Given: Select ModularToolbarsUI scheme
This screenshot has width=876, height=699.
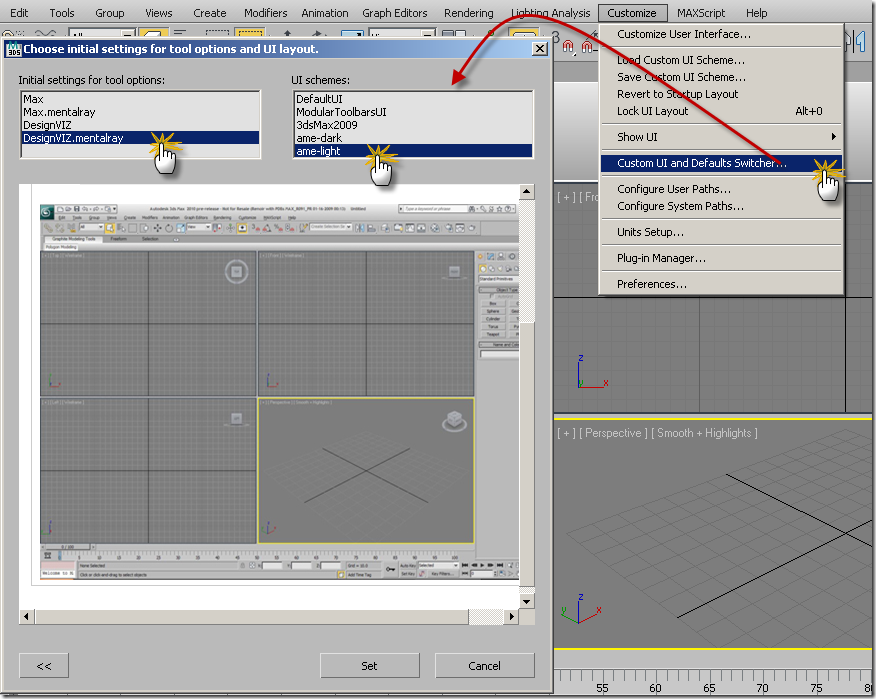Looking at the screenshot, I should [x=413, y=112].
